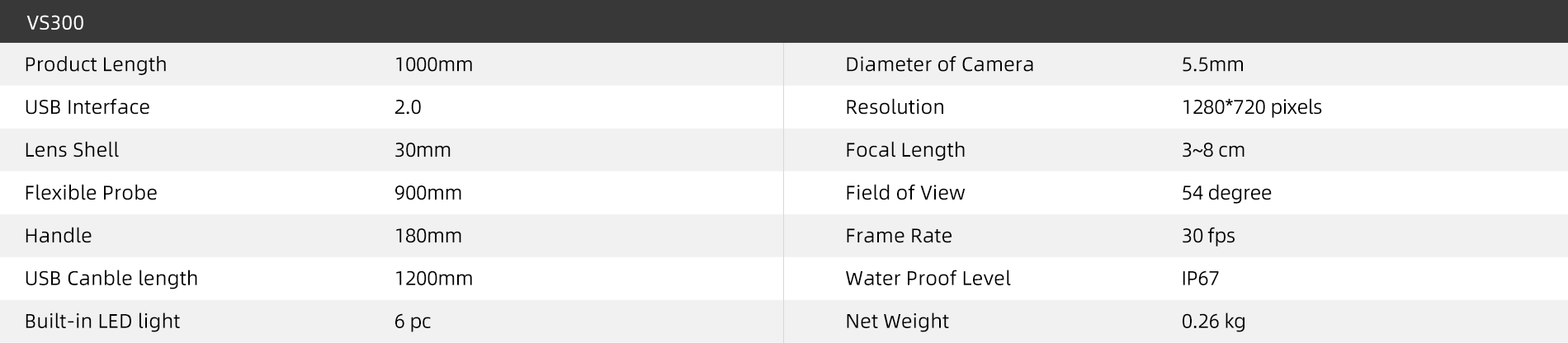Click the 5.5mm camera diameter value

1212,64
